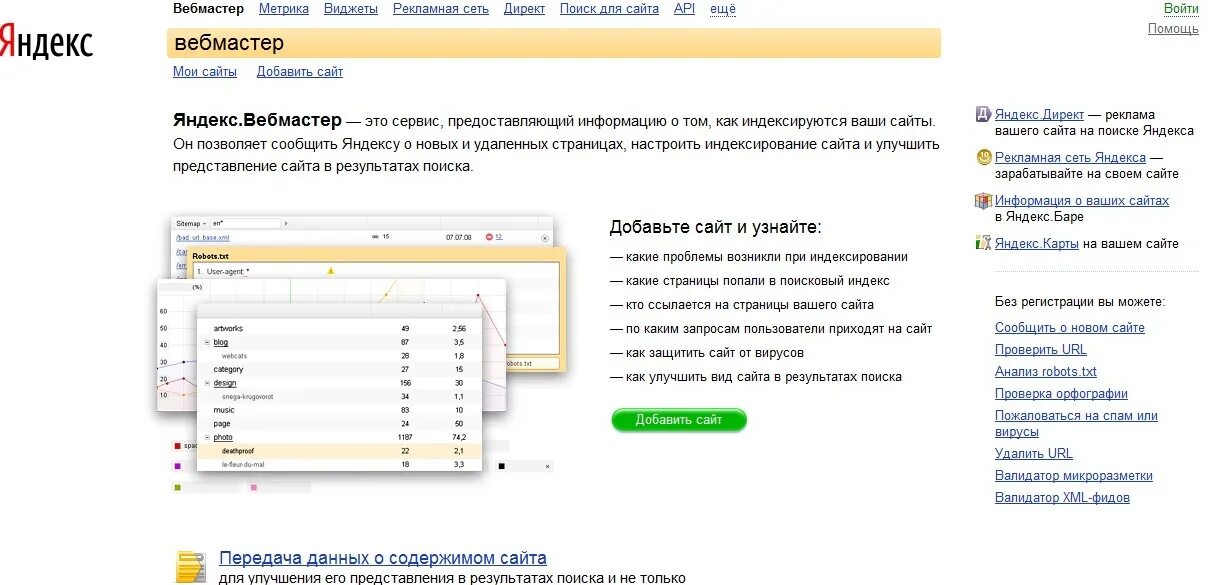1216x585 pixels.
Task: Open the Удалить URL link
Action: pyautogui.click(x=1034, y=454)
